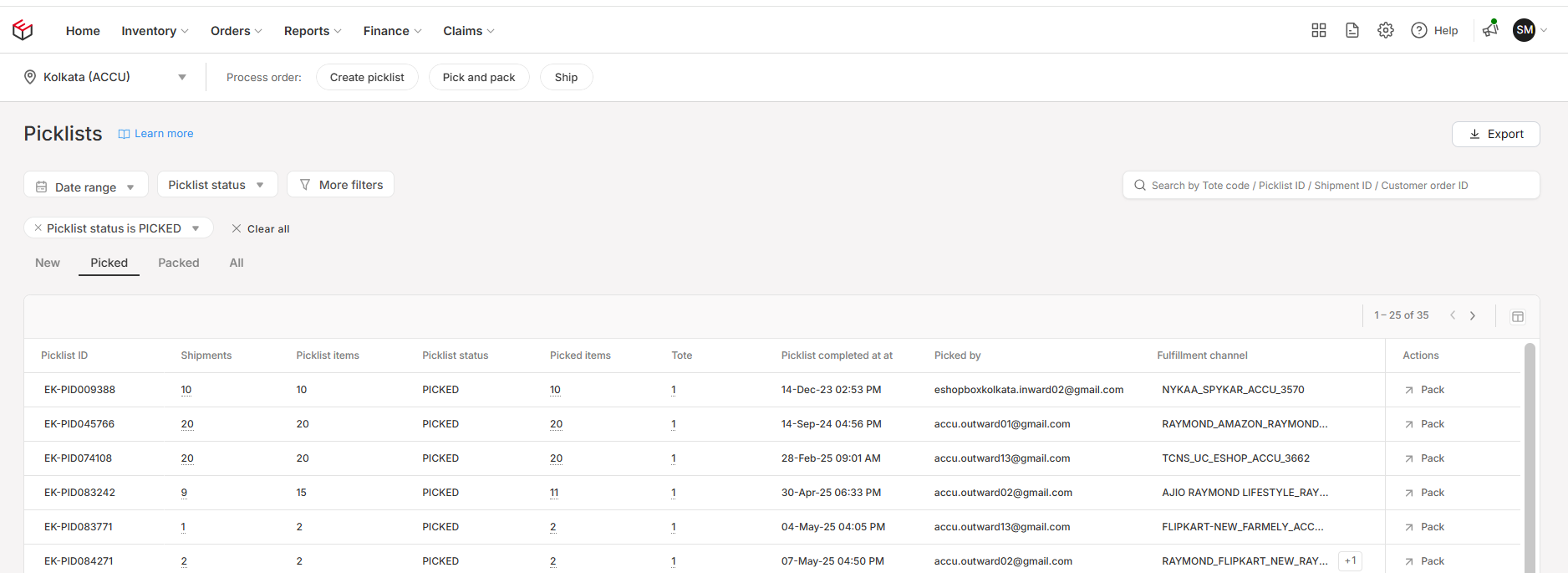Screen dimensions: 1568x573
Task: Open the apps grid icon
Action: (x=1319, y=30)
